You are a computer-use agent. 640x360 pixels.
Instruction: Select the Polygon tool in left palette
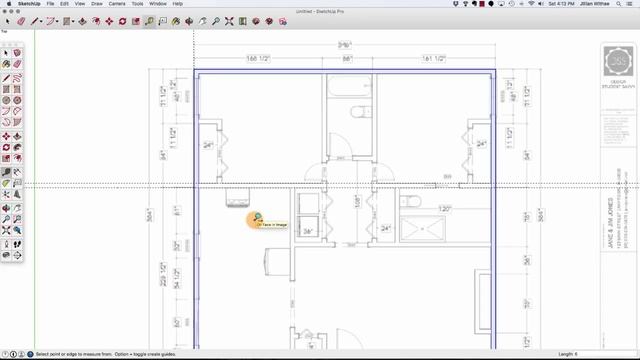(x=17, y=100)
